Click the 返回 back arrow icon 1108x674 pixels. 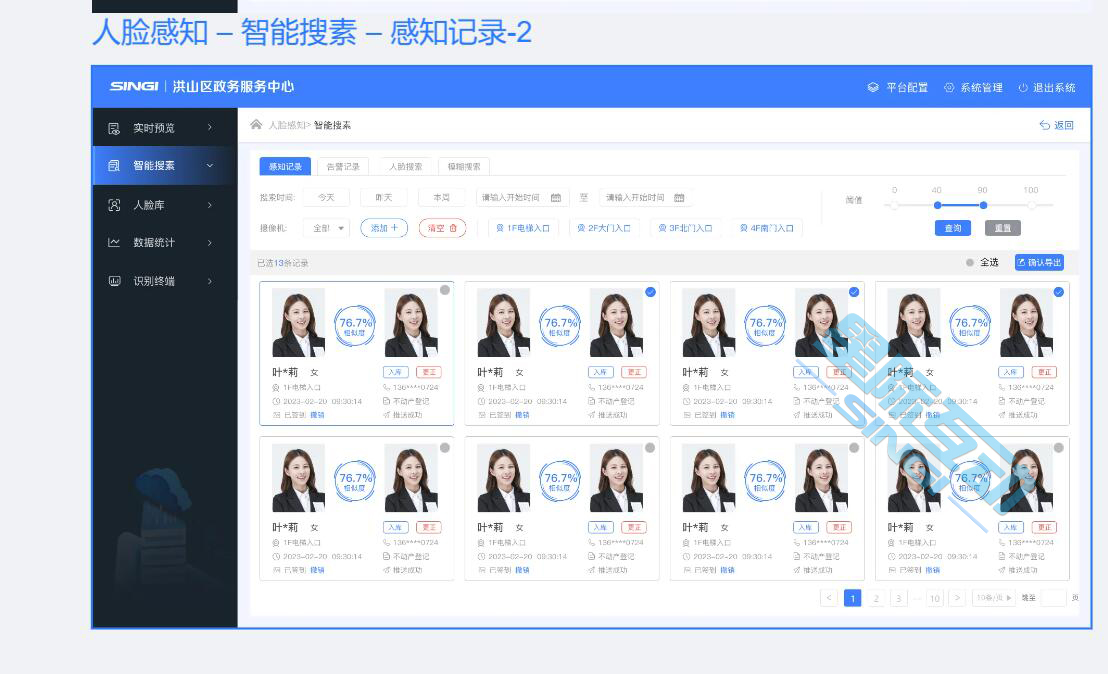[x=1044, y=125]
